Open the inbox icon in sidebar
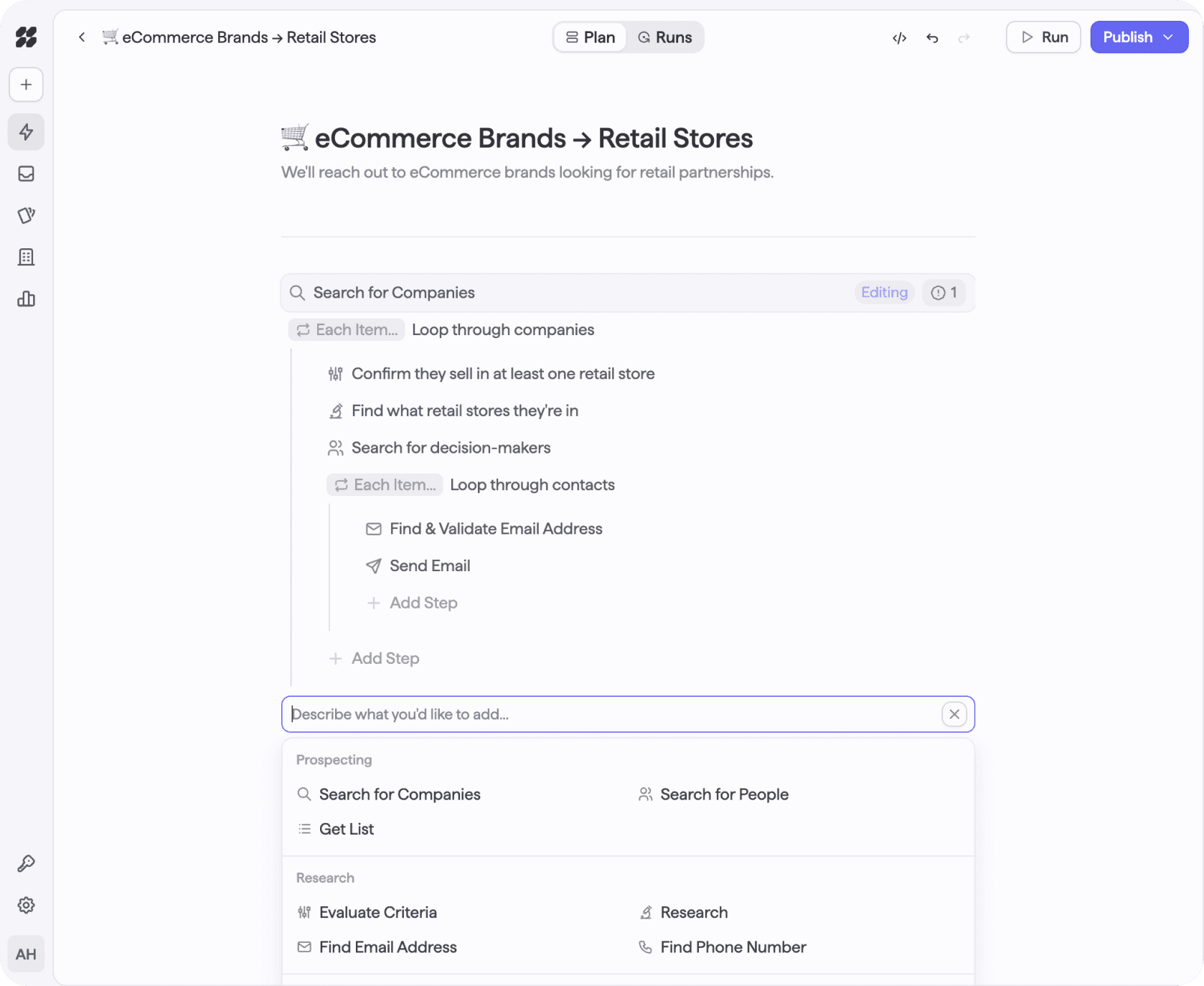 tap(27, 174)
